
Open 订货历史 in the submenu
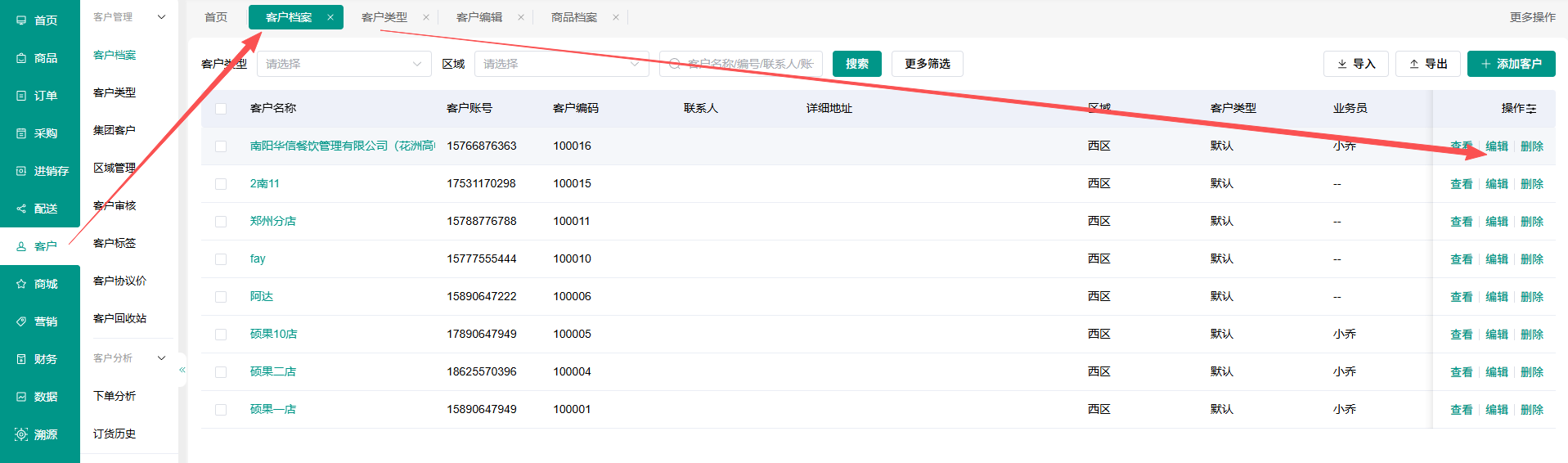[x=115, y=434]
